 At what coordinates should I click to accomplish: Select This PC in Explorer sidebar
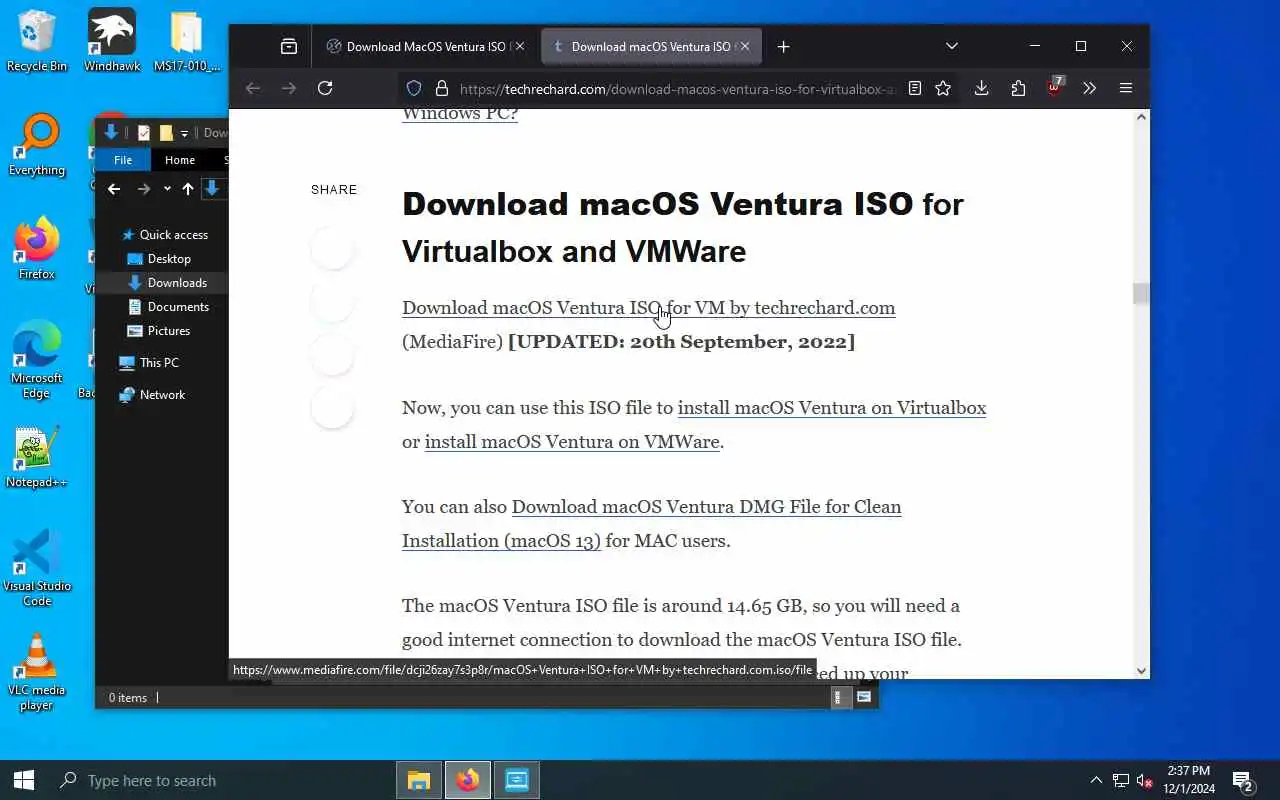[149, 363]
